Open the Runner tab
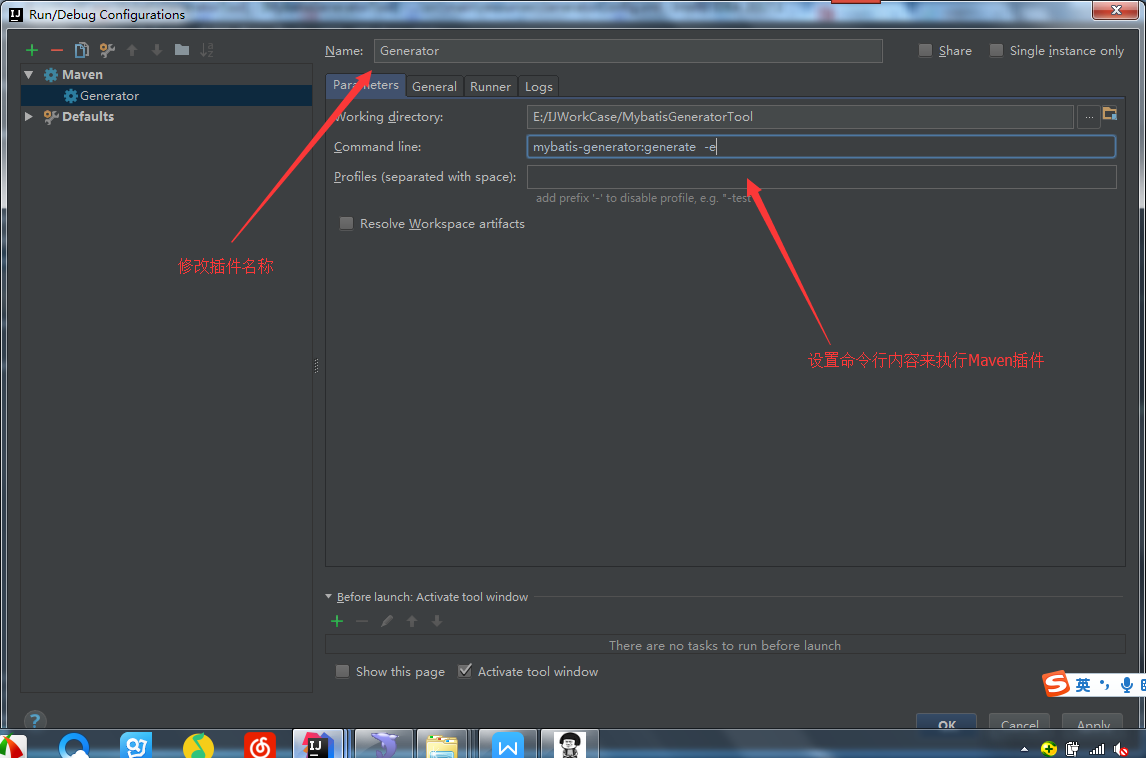The width and height of the screenshot is (1146, 758). pyautogui.click(x=490, y=86)
